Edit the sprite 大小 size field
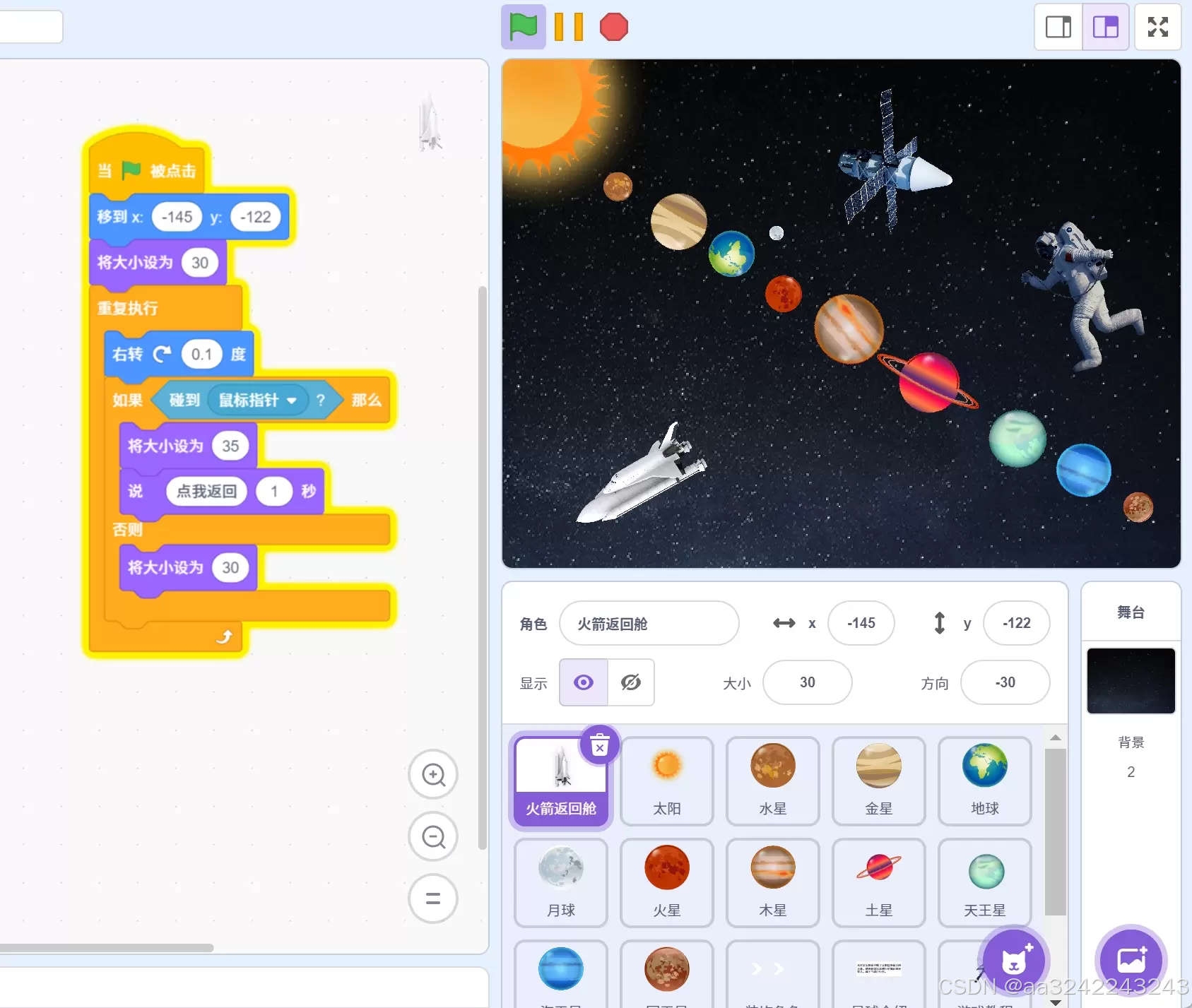Screen dimensions: 1192x1008 (808, 682)
